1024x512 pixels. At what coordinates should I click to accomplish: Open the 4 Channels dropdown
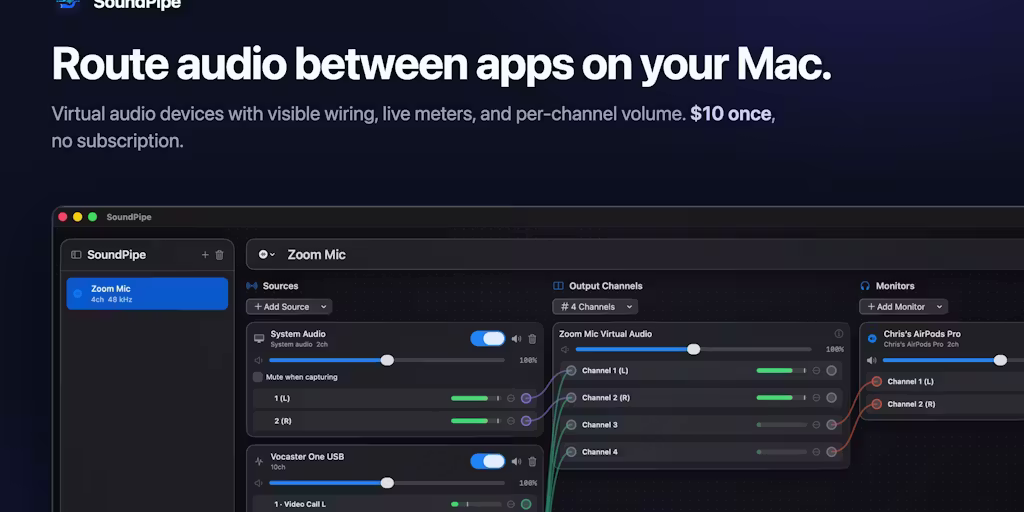pyautogui.click(x=595, y=306)
